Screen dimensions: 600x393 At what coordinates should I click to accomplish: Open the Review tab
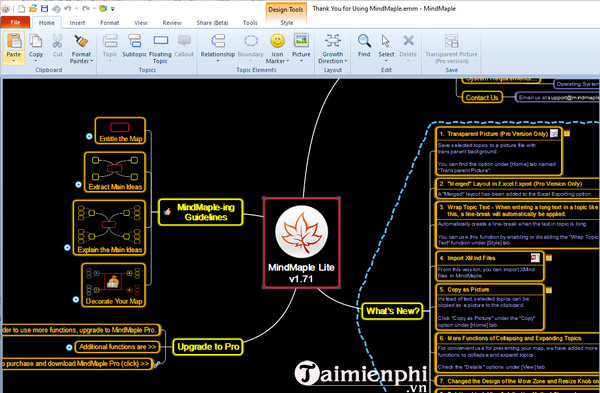pos(172,23)
